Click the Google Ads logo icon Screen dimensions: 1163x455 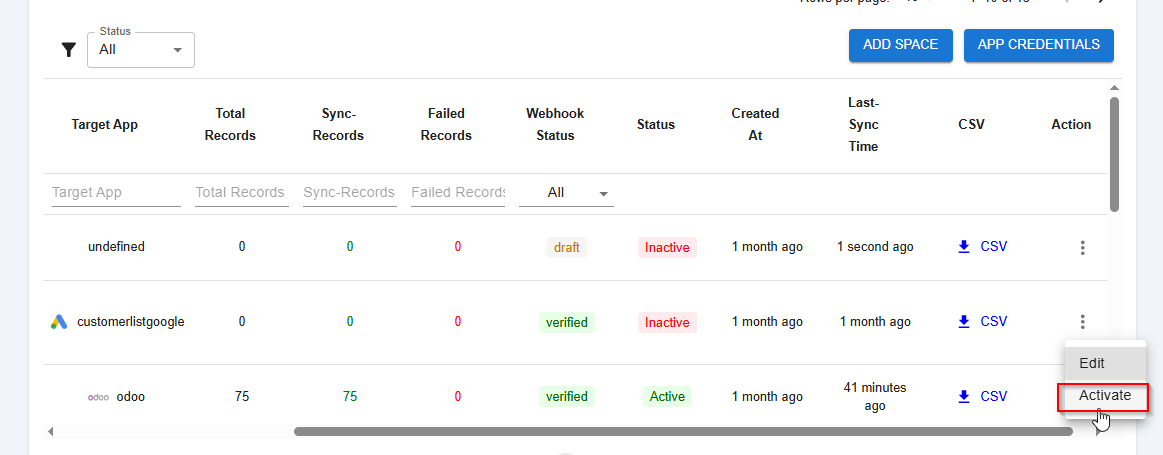(59, 322)
